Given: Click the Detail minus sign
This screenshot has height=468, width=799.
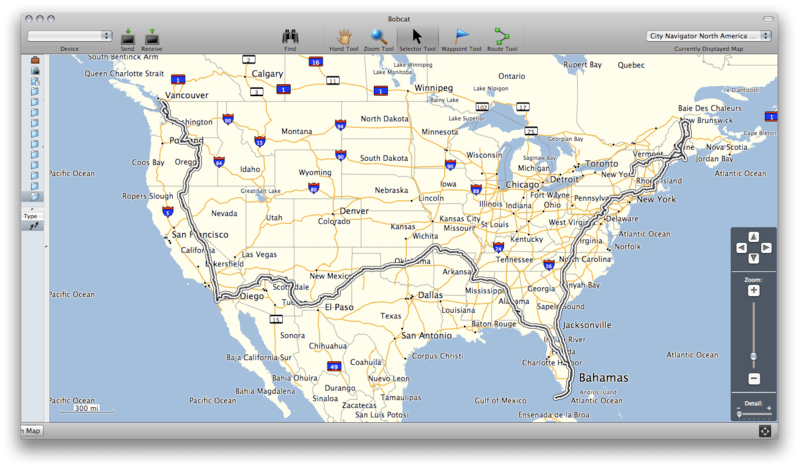Looking at the screenshot, I should (738, 408).
